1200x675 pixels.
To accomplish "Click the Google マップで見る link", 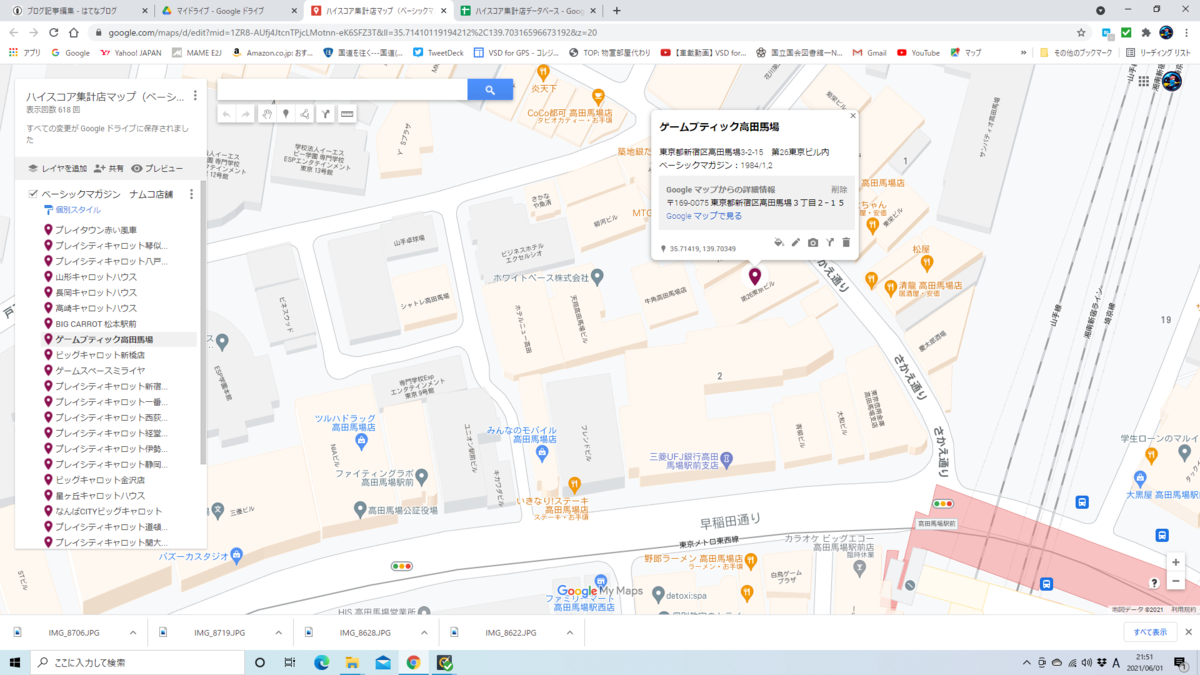I will (x=704, y=216).
